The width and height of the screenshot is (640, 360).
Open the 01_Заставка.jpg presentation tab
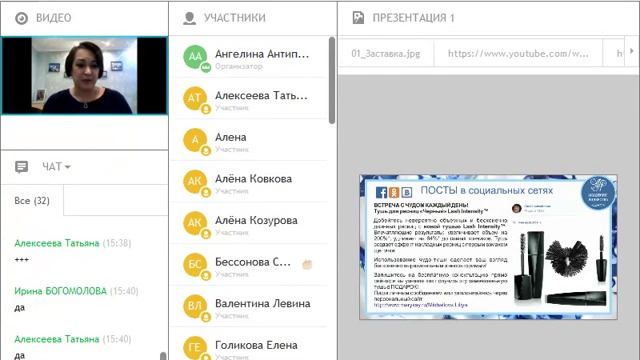[386, 53]
